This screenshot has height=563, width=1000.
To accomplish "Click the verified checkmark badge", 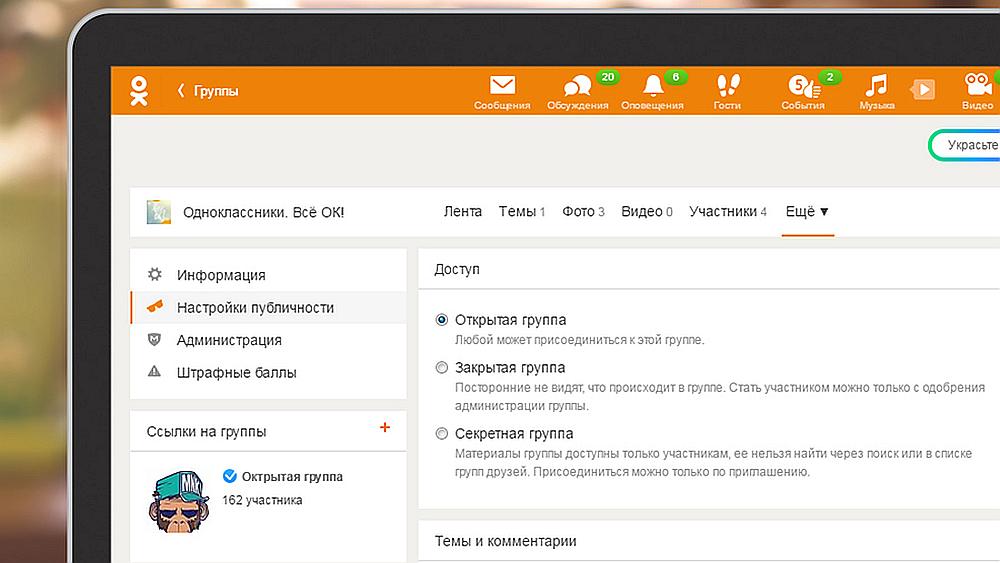I will click(x=230, y=476).
